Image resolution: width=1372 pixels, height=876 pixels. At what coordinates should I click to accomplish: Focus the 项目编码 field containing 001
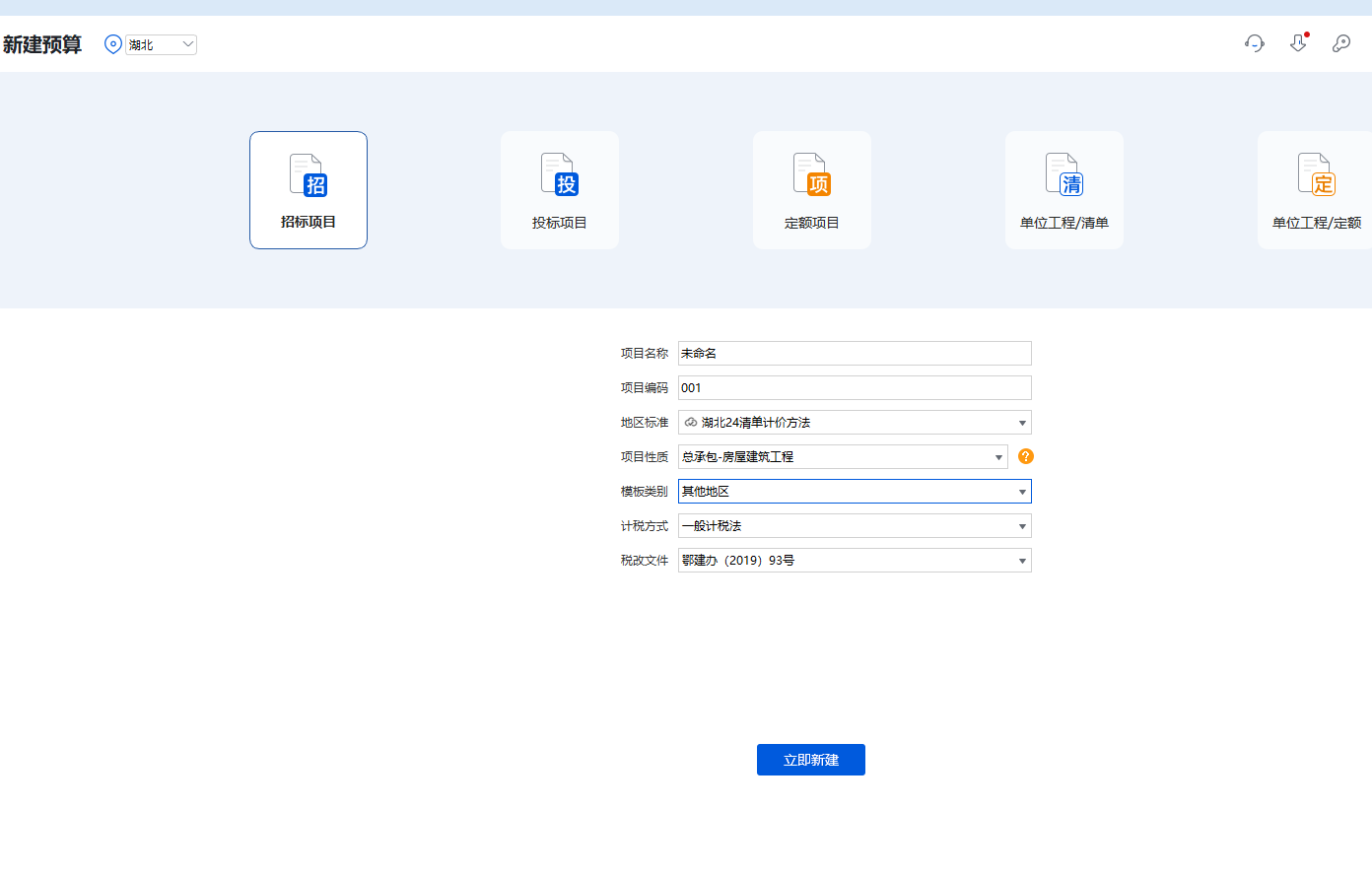coord(855,388)
